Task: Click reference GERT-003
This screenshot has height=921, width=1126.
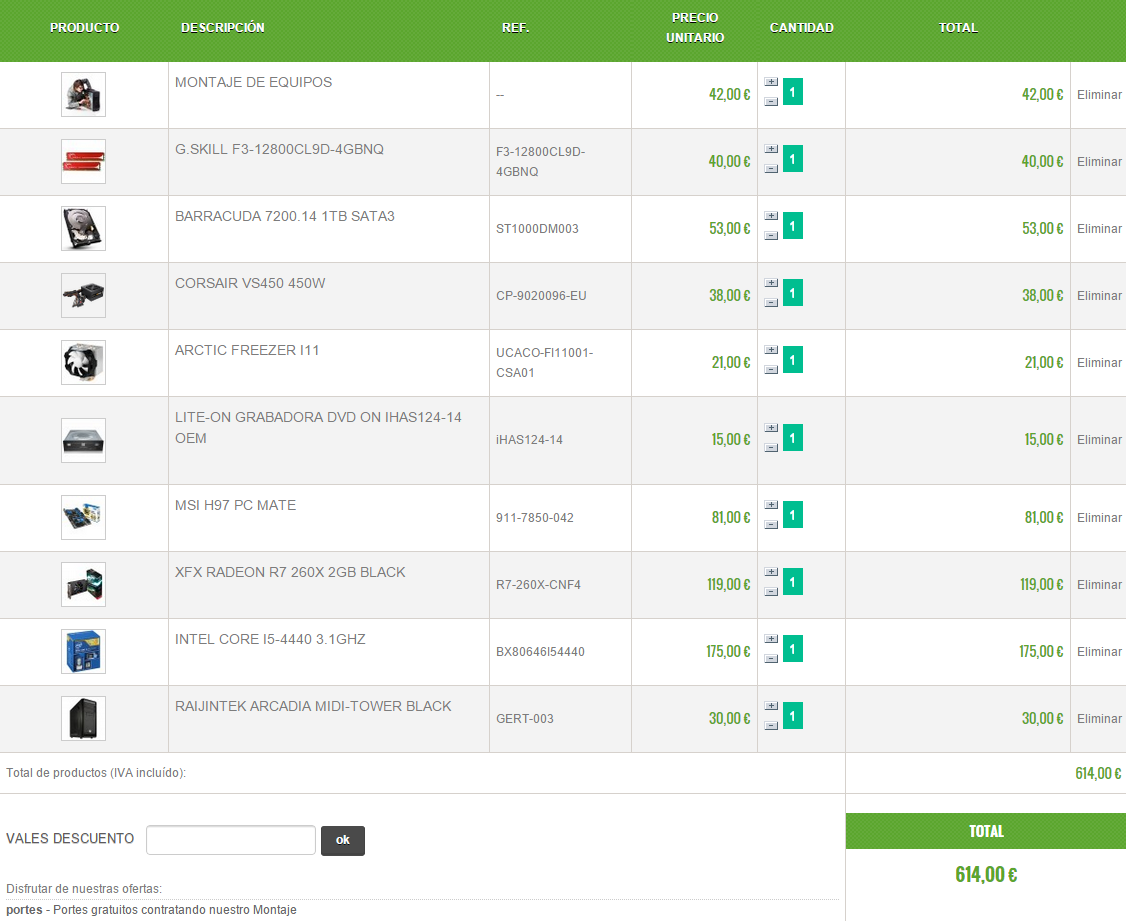Action: tap(525, 719)
